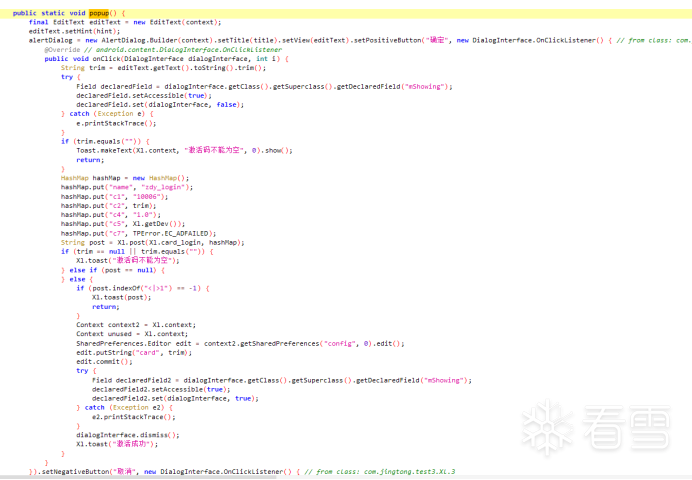Click the '} else if (post == null) {' line

tap(113, 270)
